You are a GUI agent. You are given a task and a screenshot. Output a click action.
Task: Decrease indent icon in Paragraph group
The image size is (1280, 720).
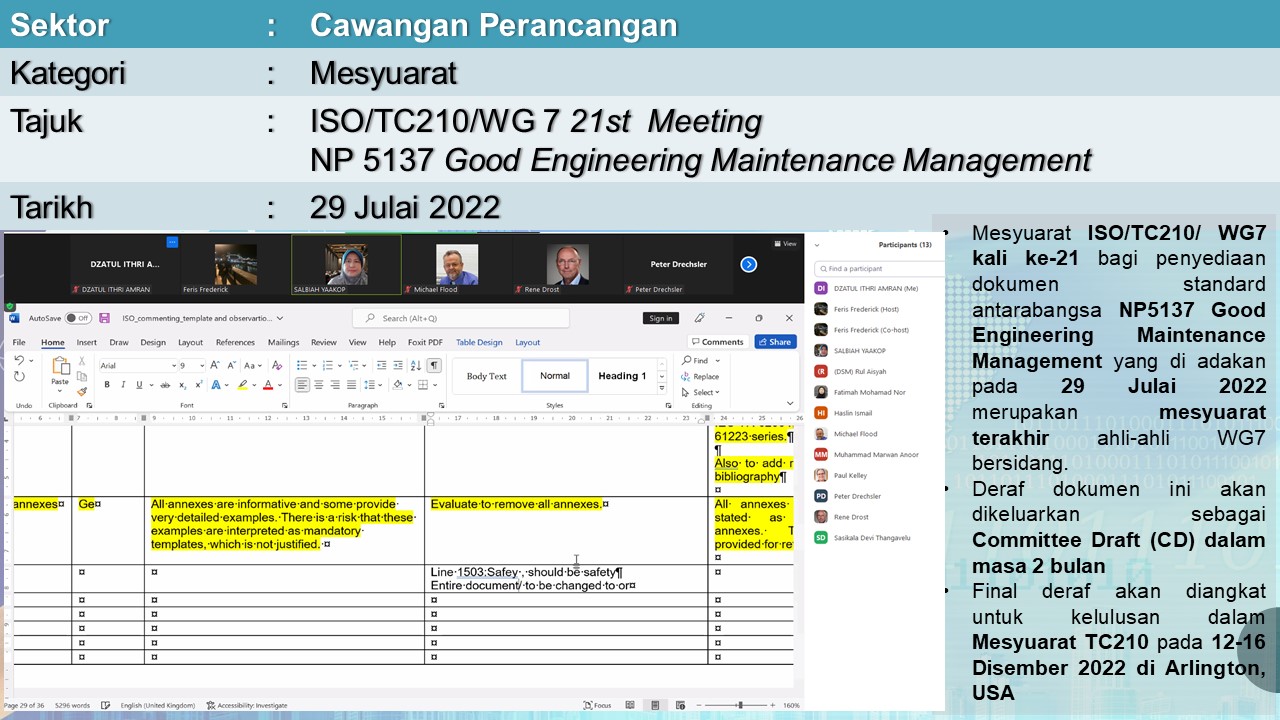381,365
